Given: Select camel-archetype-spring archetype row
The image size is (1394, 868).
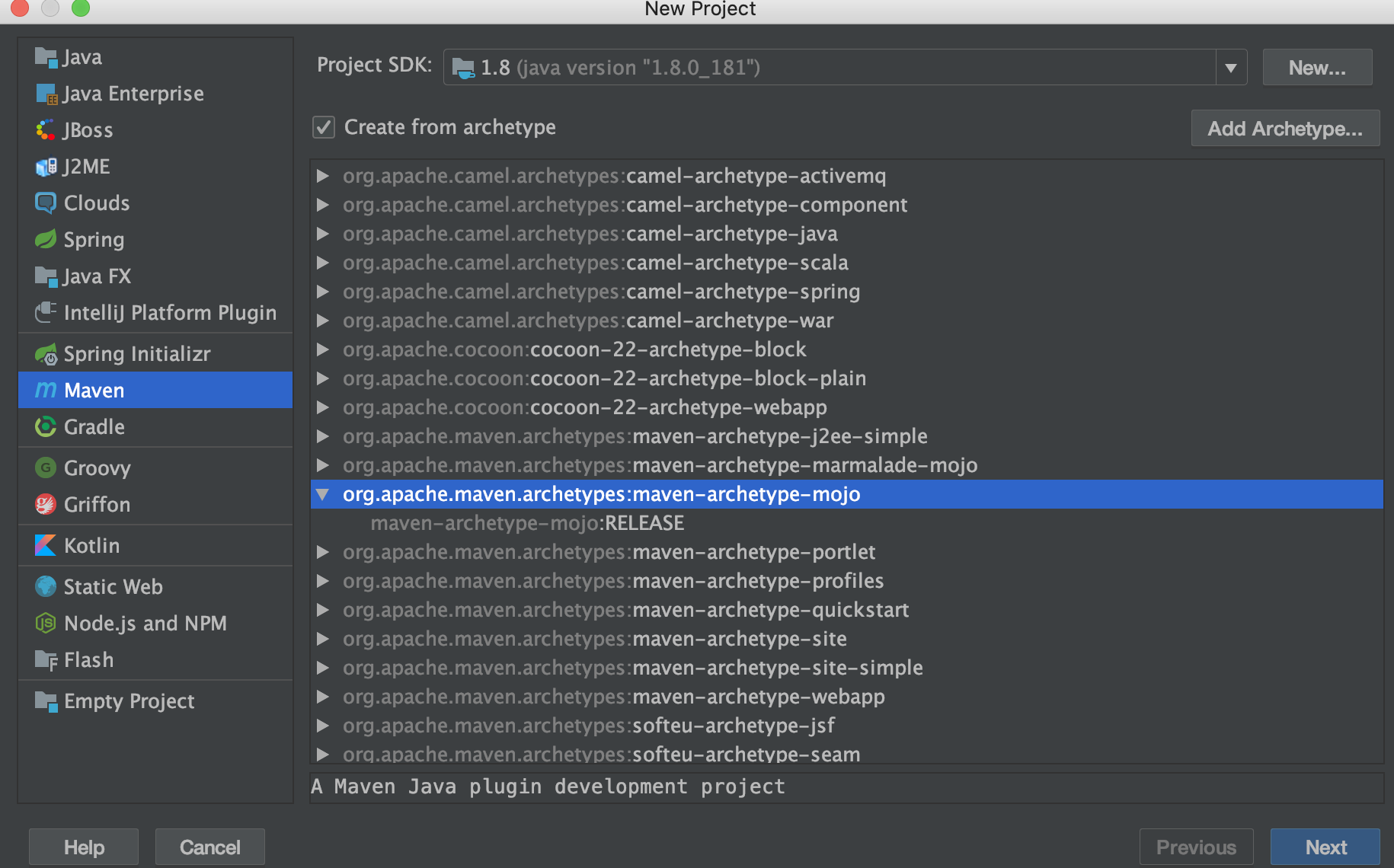Looking at the screenshot, I should [847, 292].
